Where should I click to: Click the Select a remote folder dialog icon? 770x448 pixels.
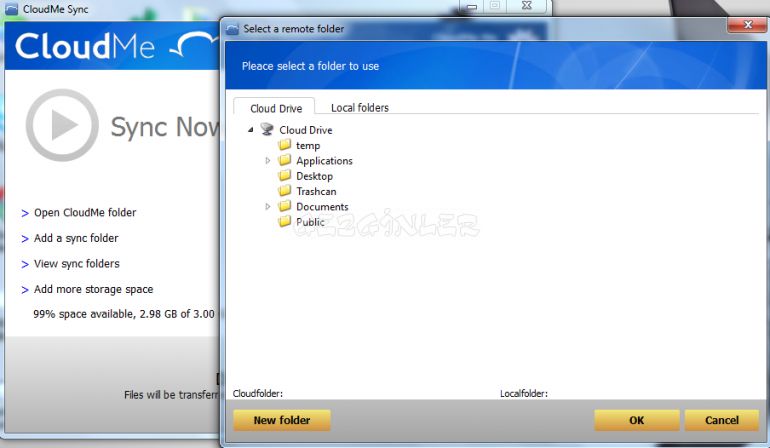coord(232,29)
